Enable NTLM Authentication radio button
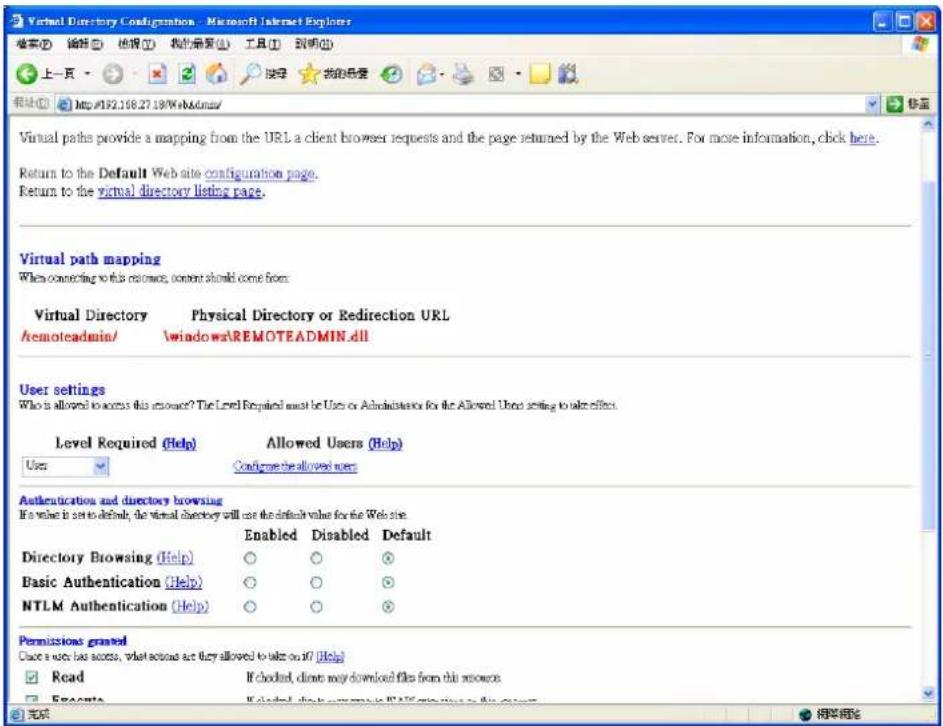 coord(250,606)
